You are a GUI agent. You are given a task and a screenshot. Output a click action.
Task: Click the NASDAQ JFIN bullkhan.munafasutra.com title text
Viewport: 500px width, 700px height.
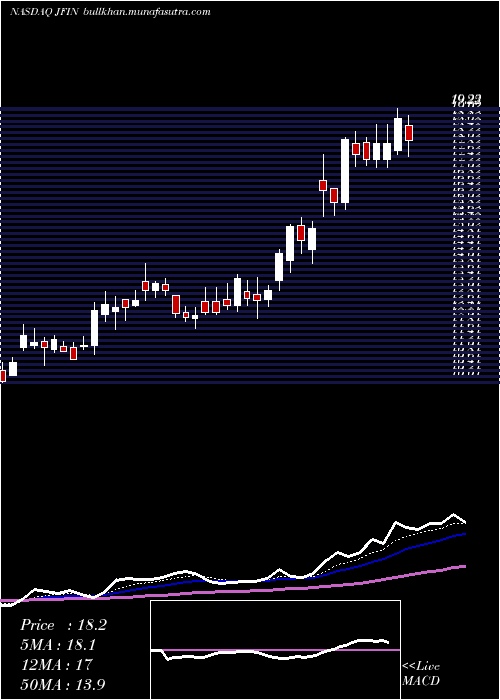pyautogui.click(x=110, y=12)
